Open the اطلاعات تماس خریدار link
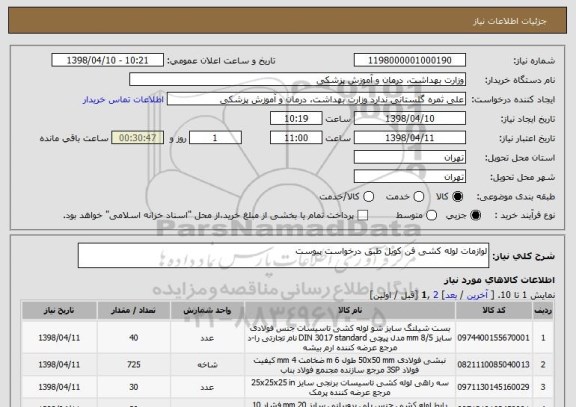 point(123,100)
